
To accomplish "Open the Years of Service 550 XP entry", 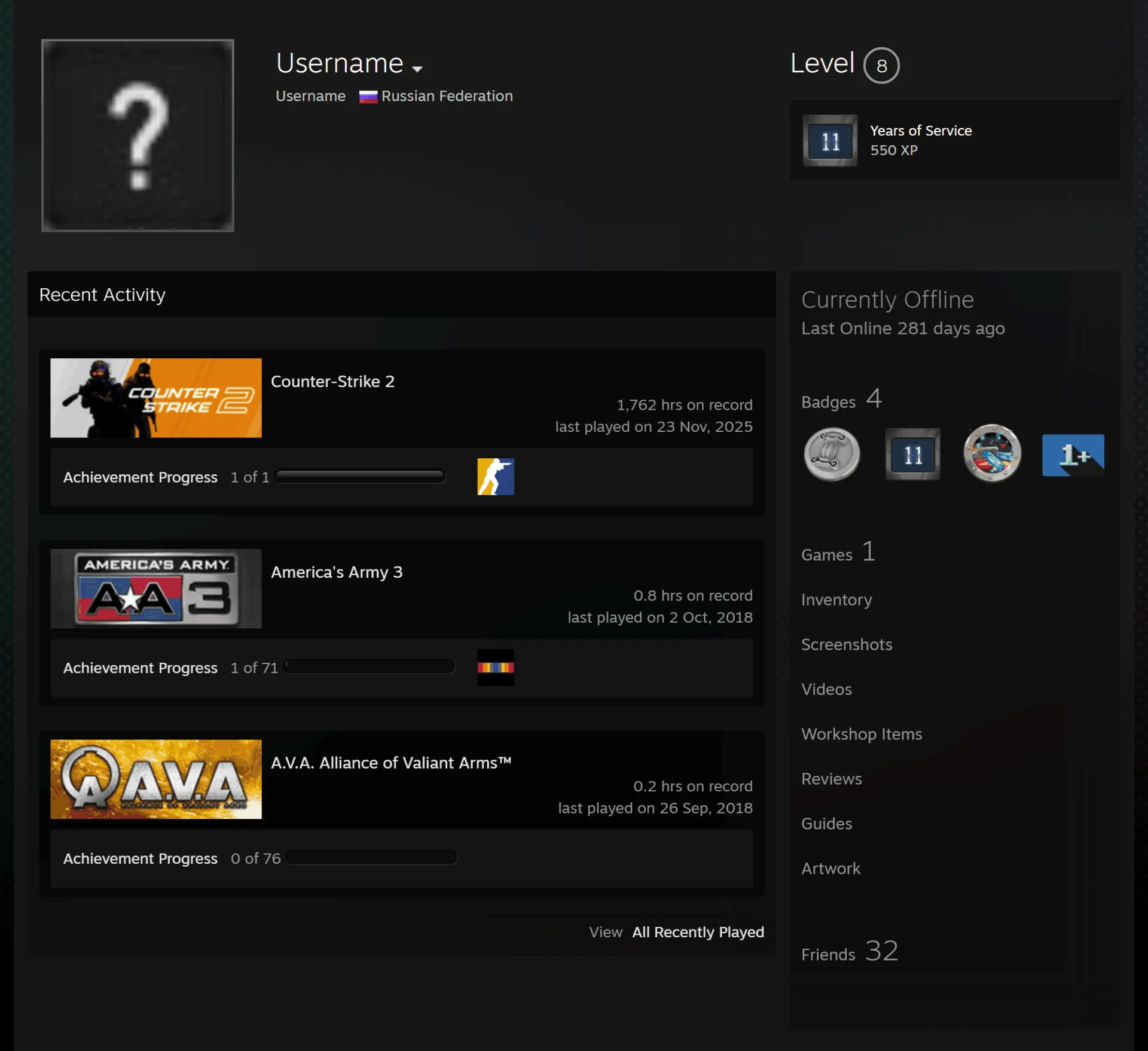I will [x=955, y=140].
